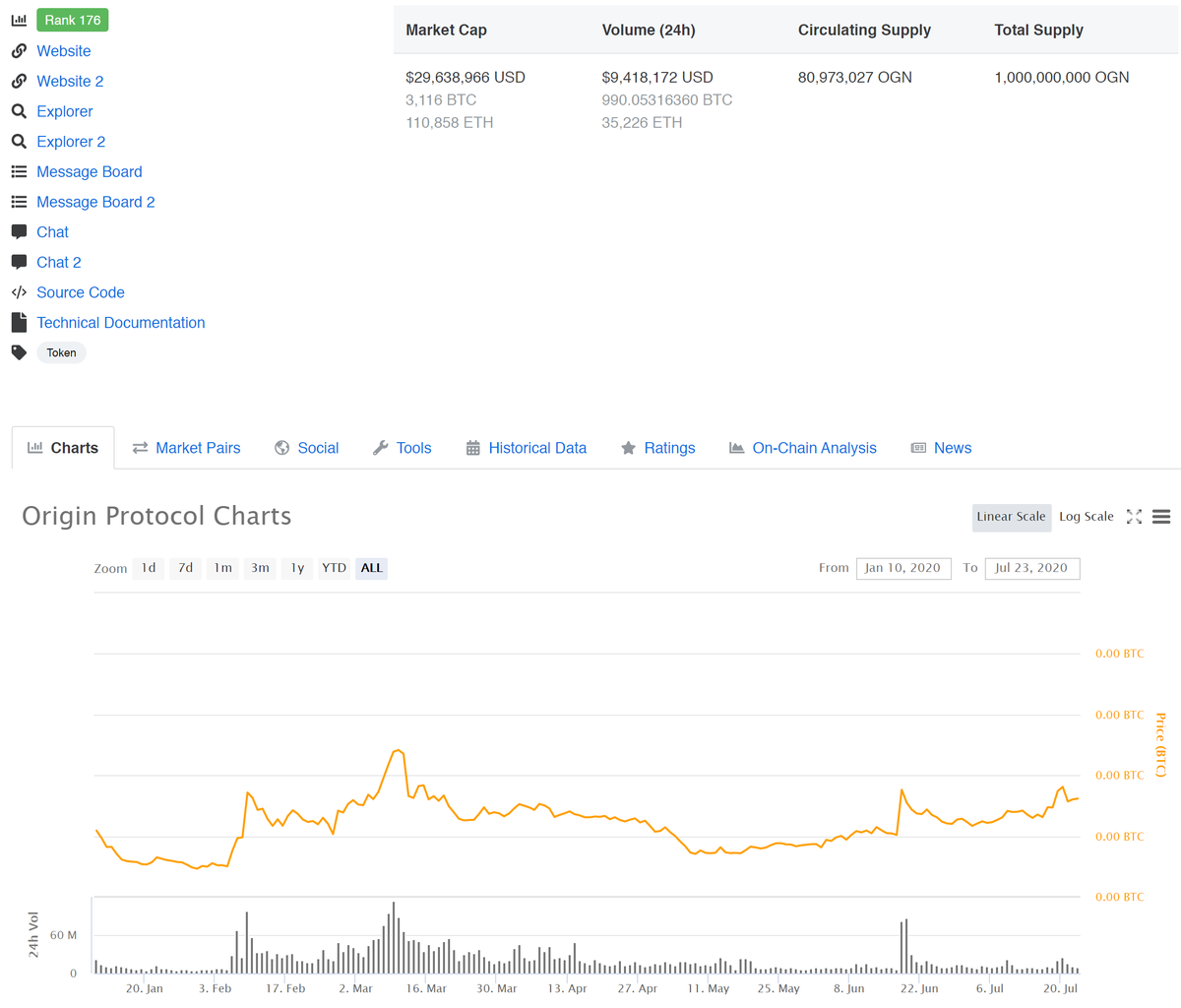
Task: Open the News tab
Action: pyautogui.click(x=941, y=448)
